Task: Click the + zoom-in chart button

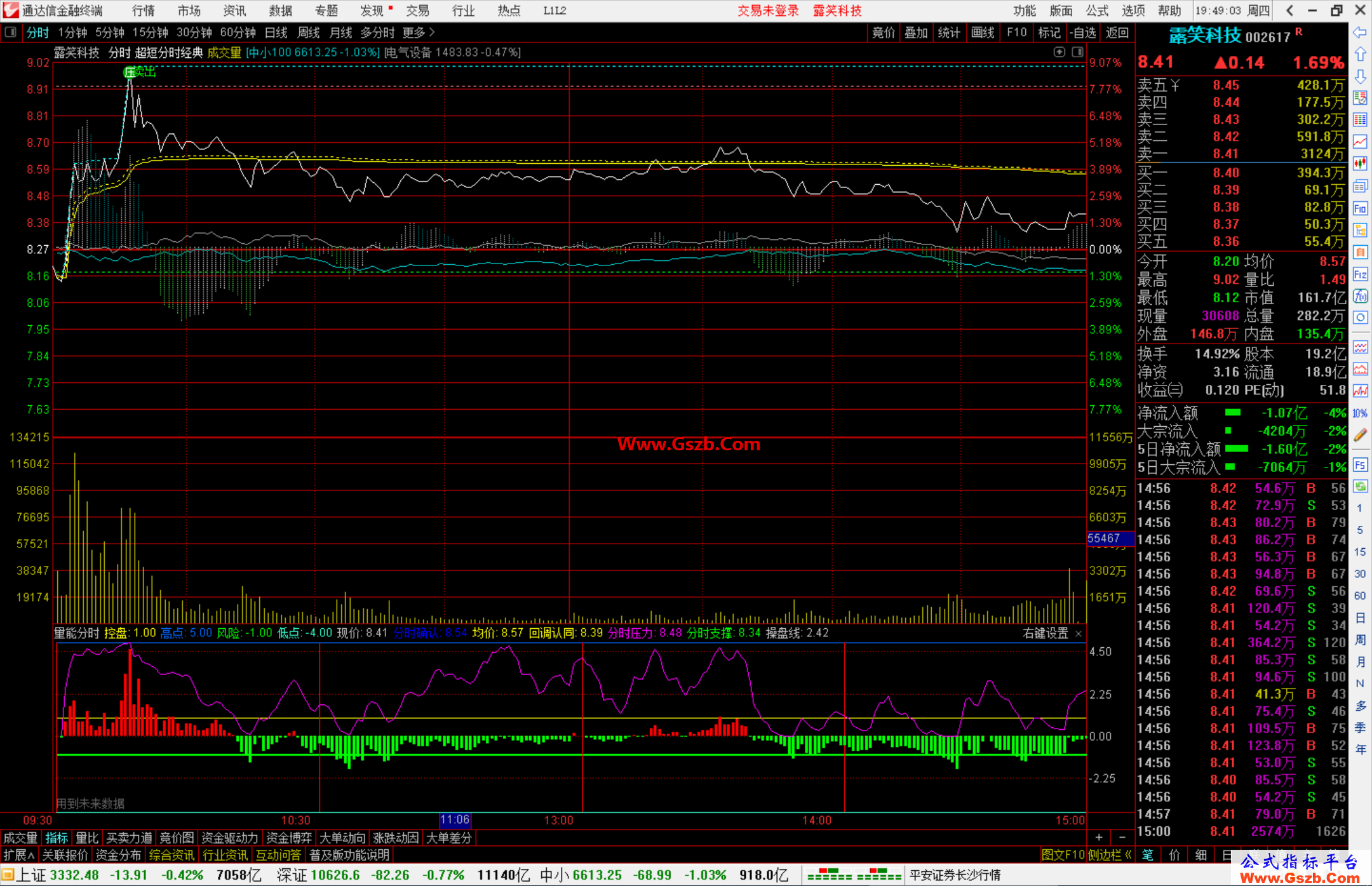Action: click(x=1099, y=838)
